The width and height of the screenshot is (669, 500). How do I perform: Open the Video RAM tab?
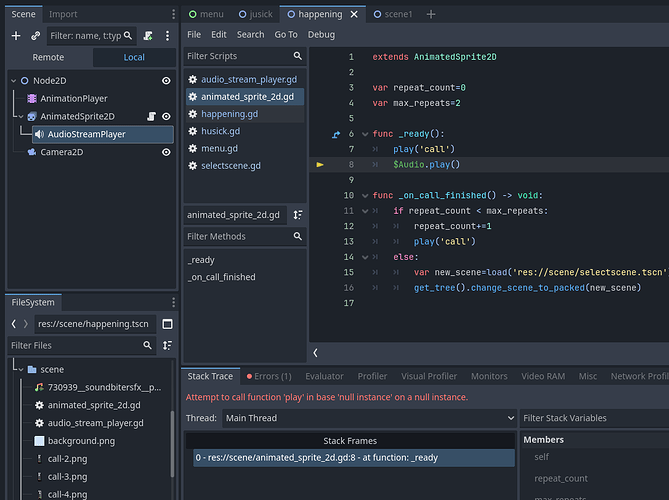click(x=543, y=376)
